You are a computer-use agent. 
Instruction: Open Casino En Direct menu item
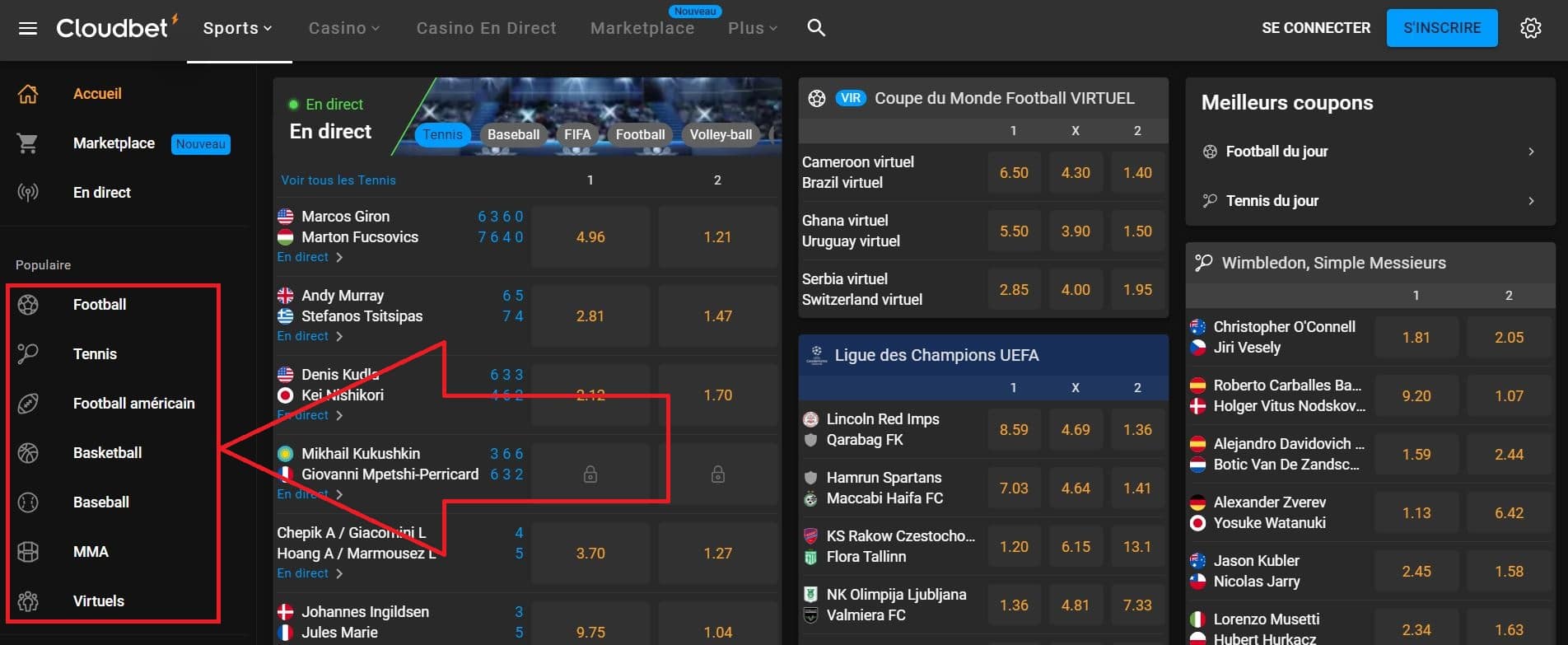[x=487, y=28]
